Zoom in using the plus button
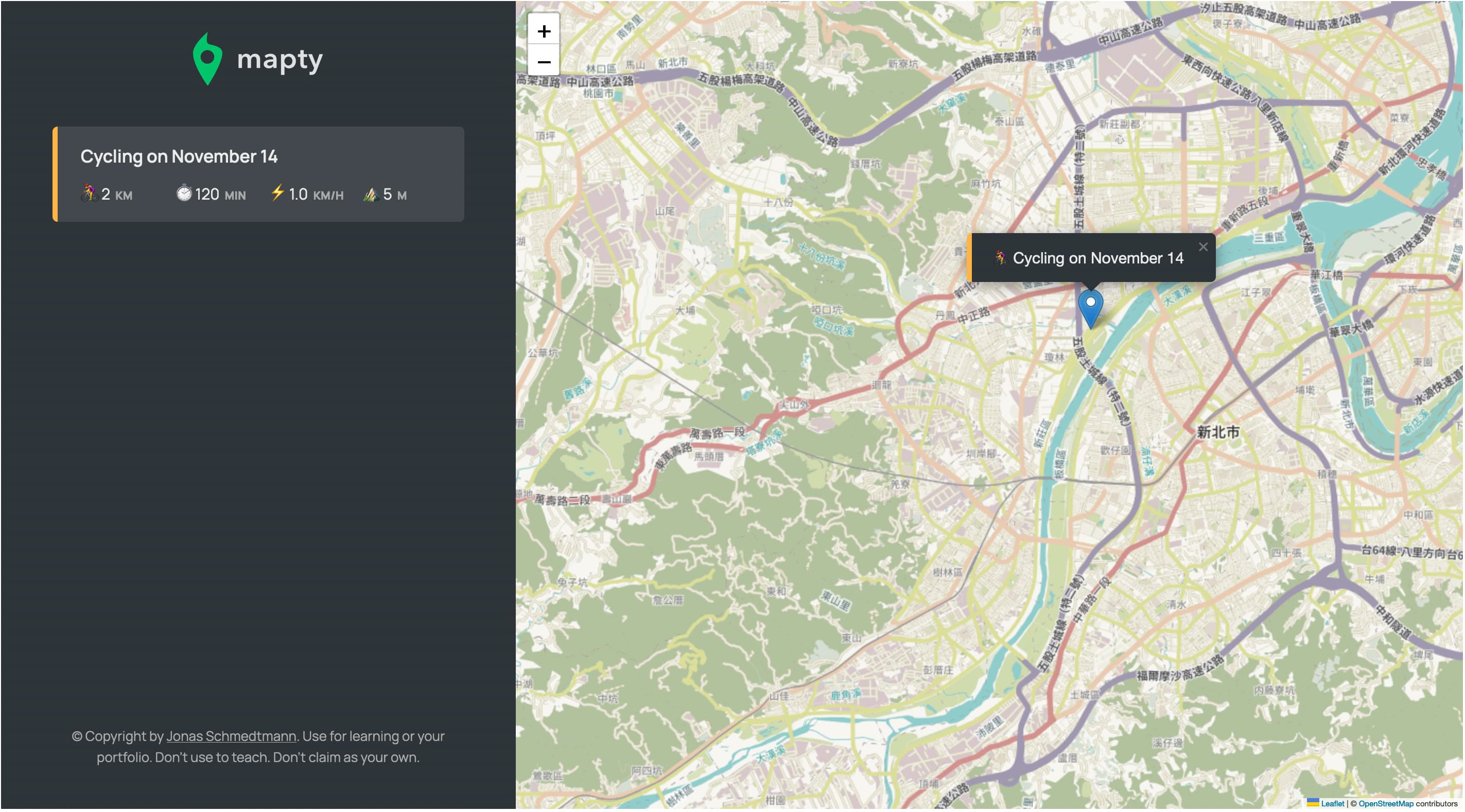This screenshot has width=1465, height=812. pyautogui.click(x=545, y=32)
